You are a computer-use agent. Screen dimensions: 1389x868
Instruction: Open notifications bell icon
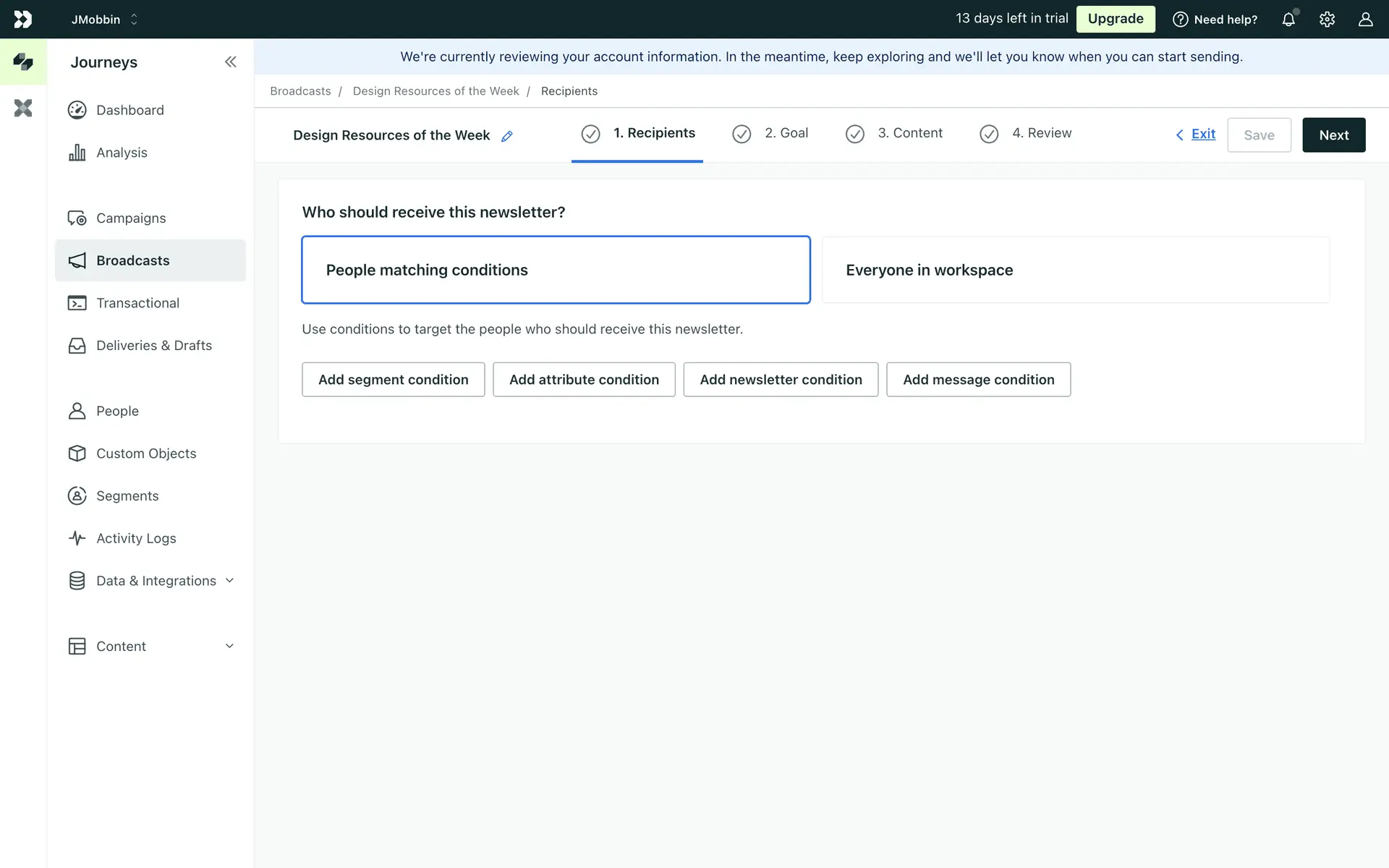[x=1288, y=20]
